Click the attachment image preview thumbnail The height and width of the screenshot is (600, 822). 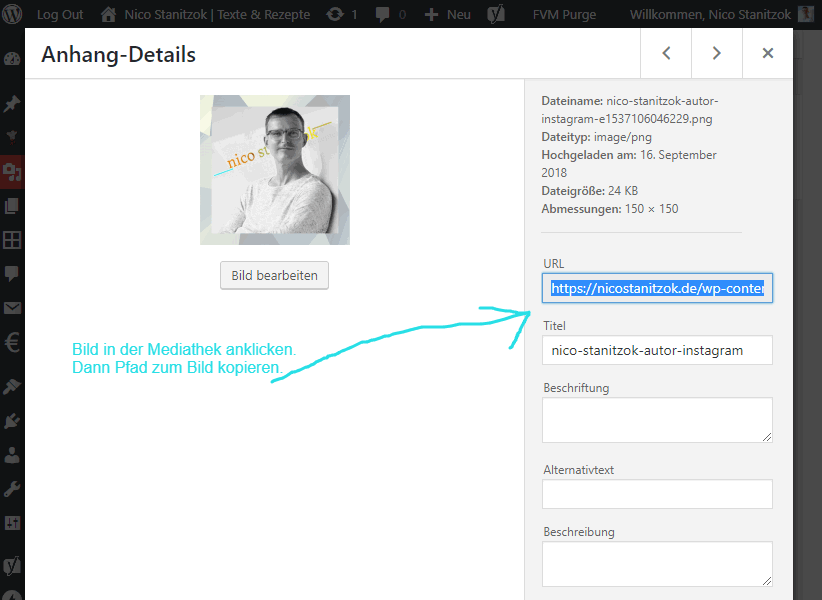[275, 170]
